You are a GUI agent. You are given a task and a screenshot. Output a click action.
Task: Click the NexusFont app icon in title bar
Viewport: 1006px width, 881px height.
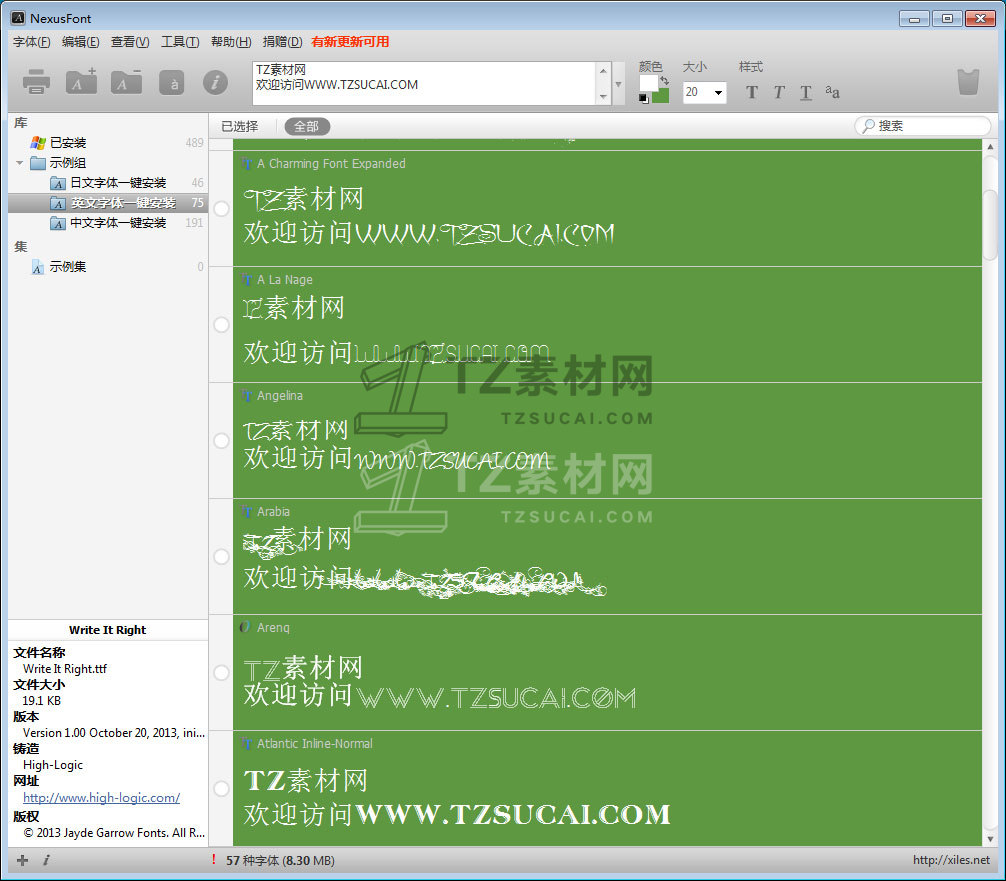pyautogui.click(x=18, y=18)
